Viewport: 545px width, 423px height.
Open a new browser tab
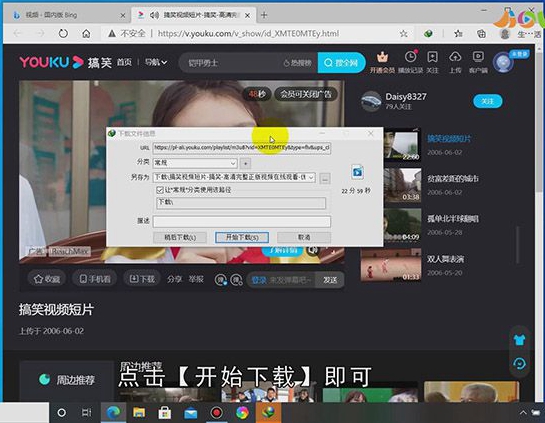click(x=264, y=15)
